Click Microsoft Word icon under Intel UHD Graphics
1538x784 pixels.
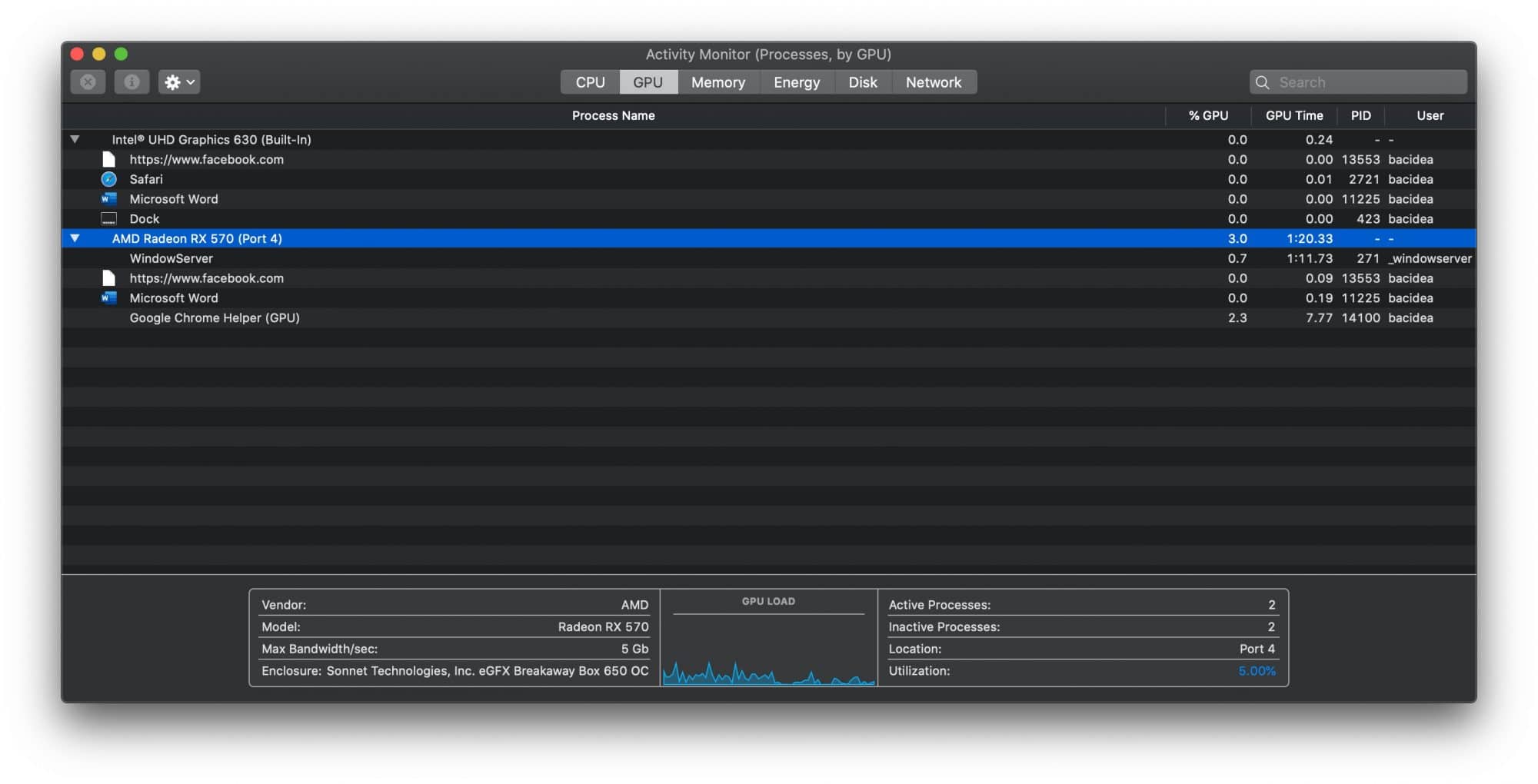coord(108,198)
